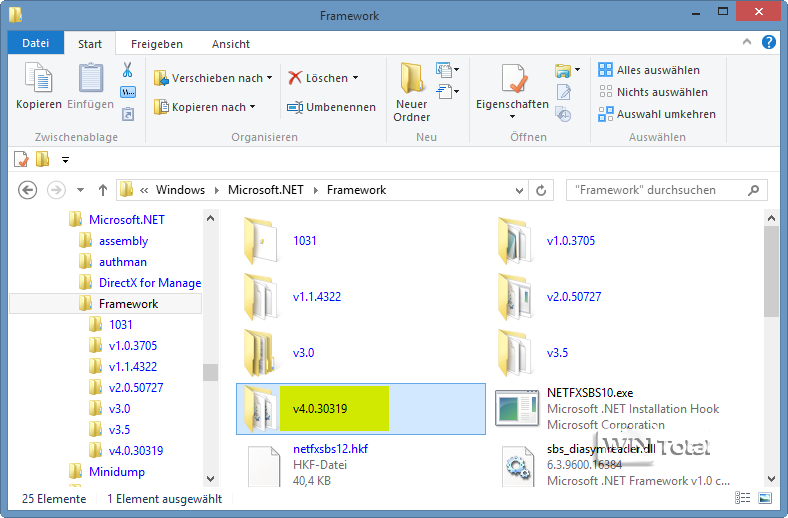The image size is (788, 518).
Task: Switch to details view in status bar
Action: [x=742, y=498]
